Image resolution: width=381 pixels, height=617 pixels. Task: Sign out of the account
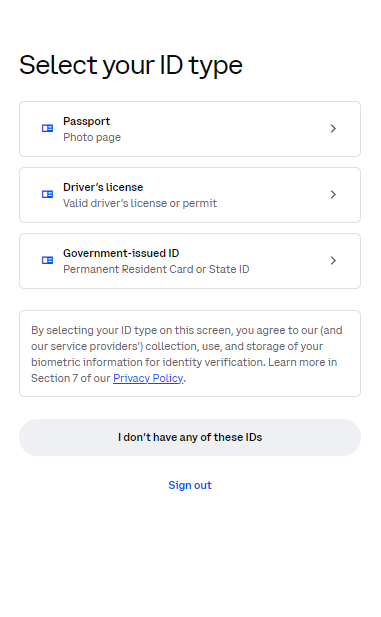coord(190,485)
